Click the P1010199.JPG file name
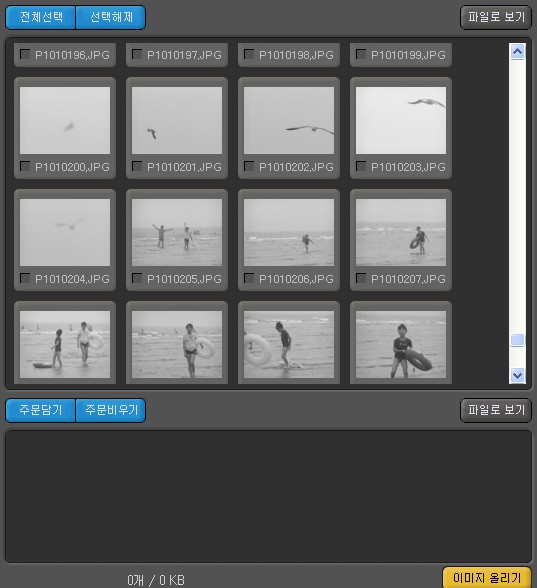The width and height of the screenshot is (537, 588). [x=408, y=55]
